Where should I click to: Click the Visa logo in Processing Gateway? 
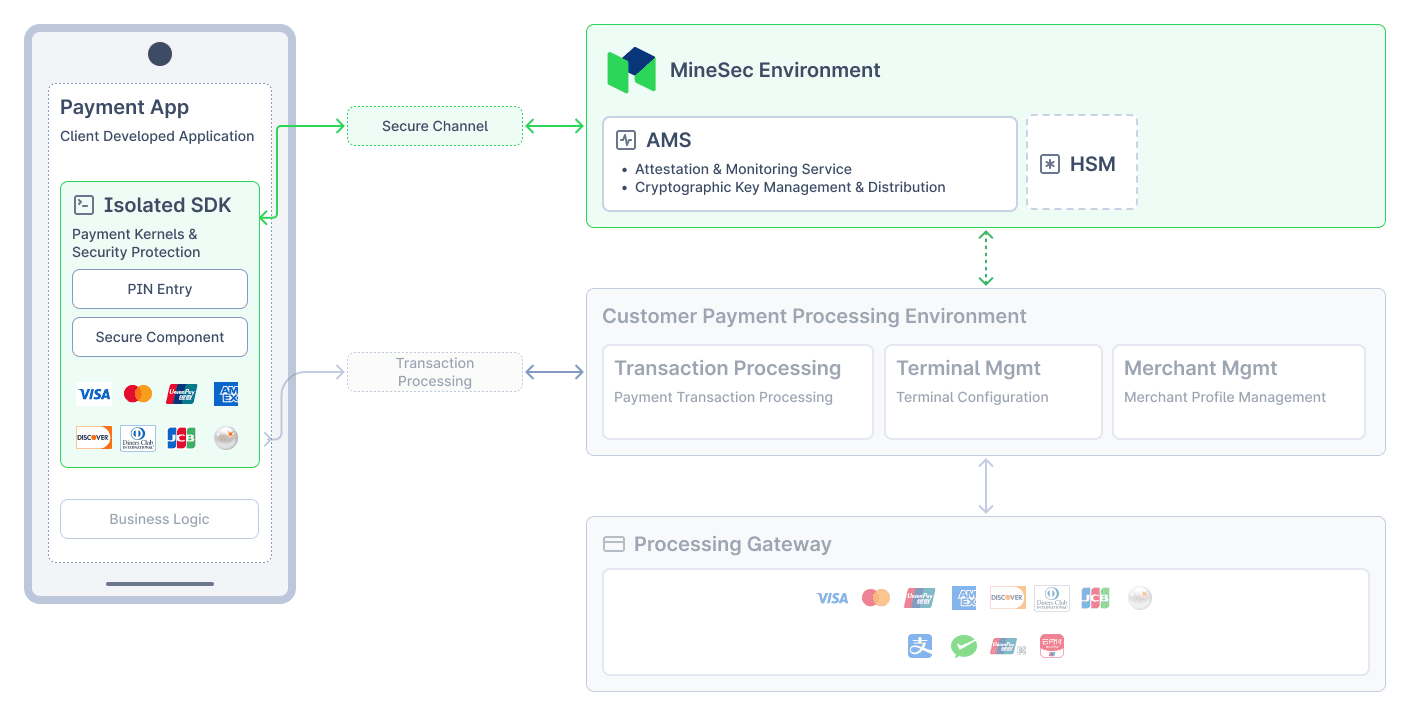[x=832, y=598]
